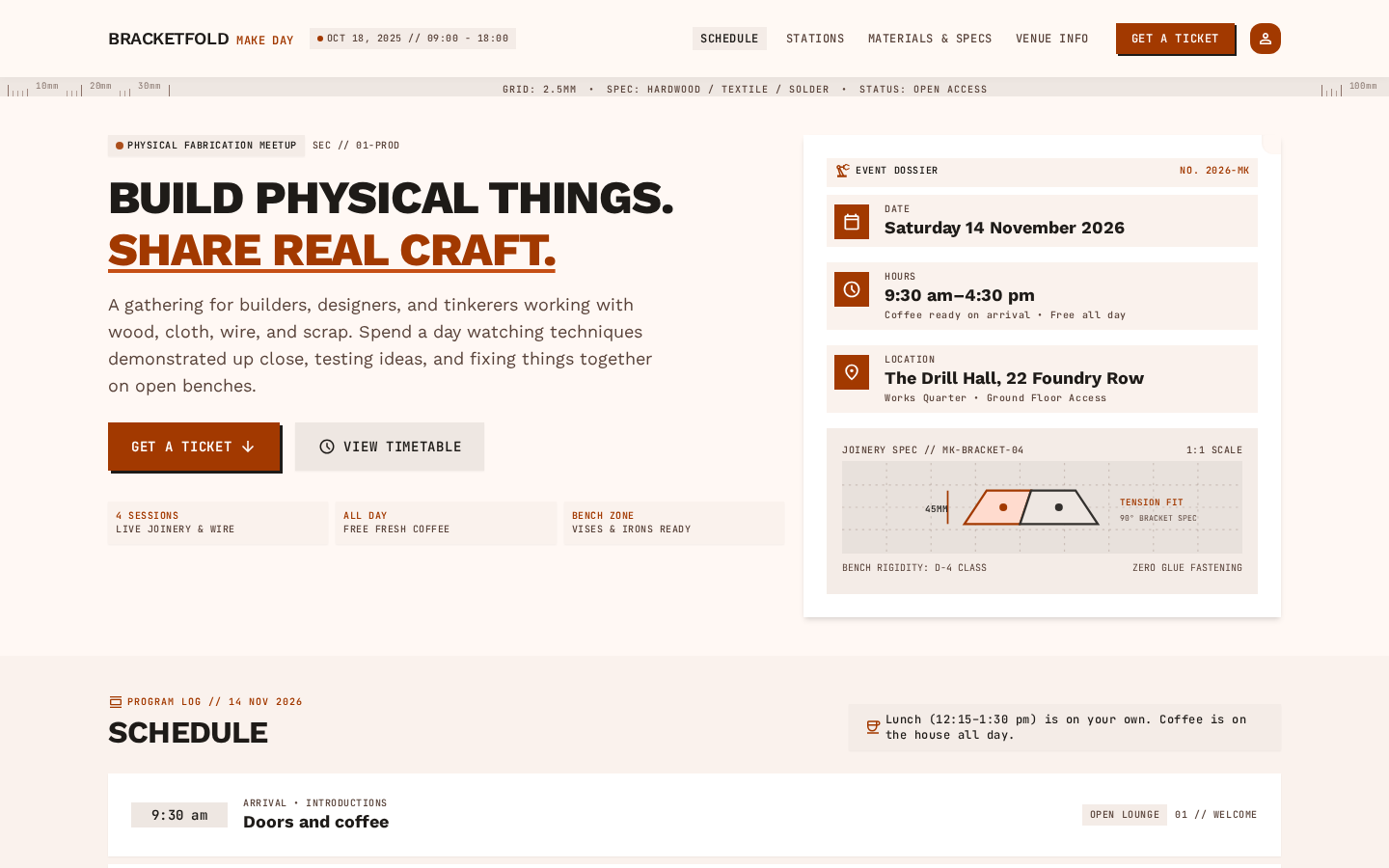Click the Program Log panel icon
The height and width of the screenshot is (868, 1389).
116,702
